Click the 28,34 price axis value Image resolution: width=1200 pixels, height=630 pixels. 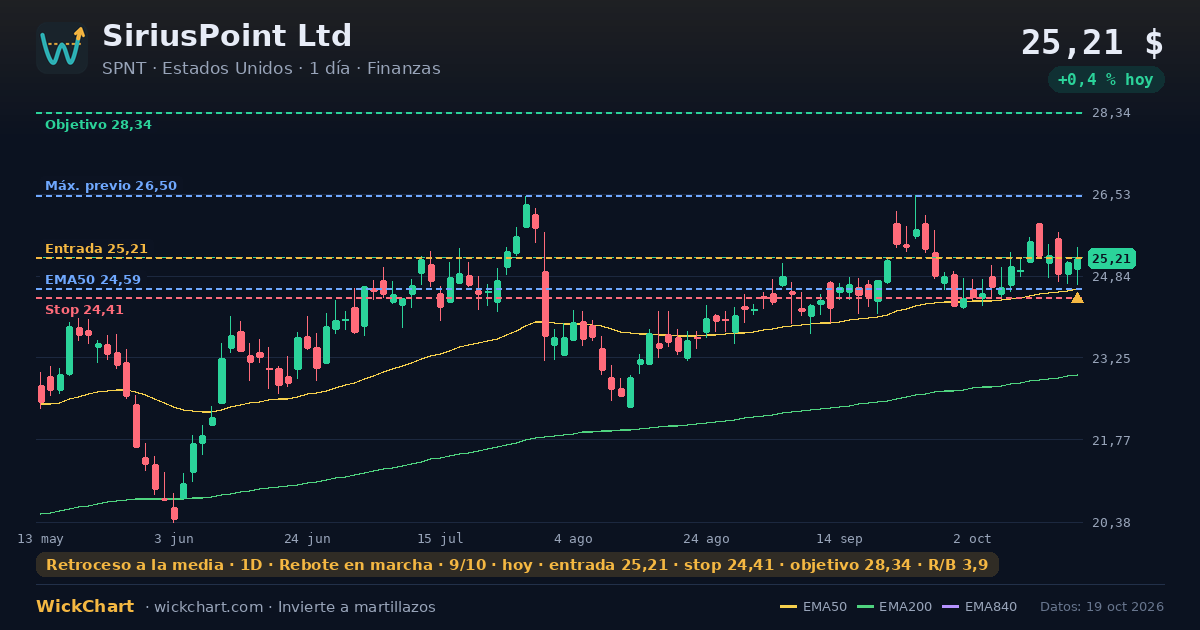tap(1111, 113)
